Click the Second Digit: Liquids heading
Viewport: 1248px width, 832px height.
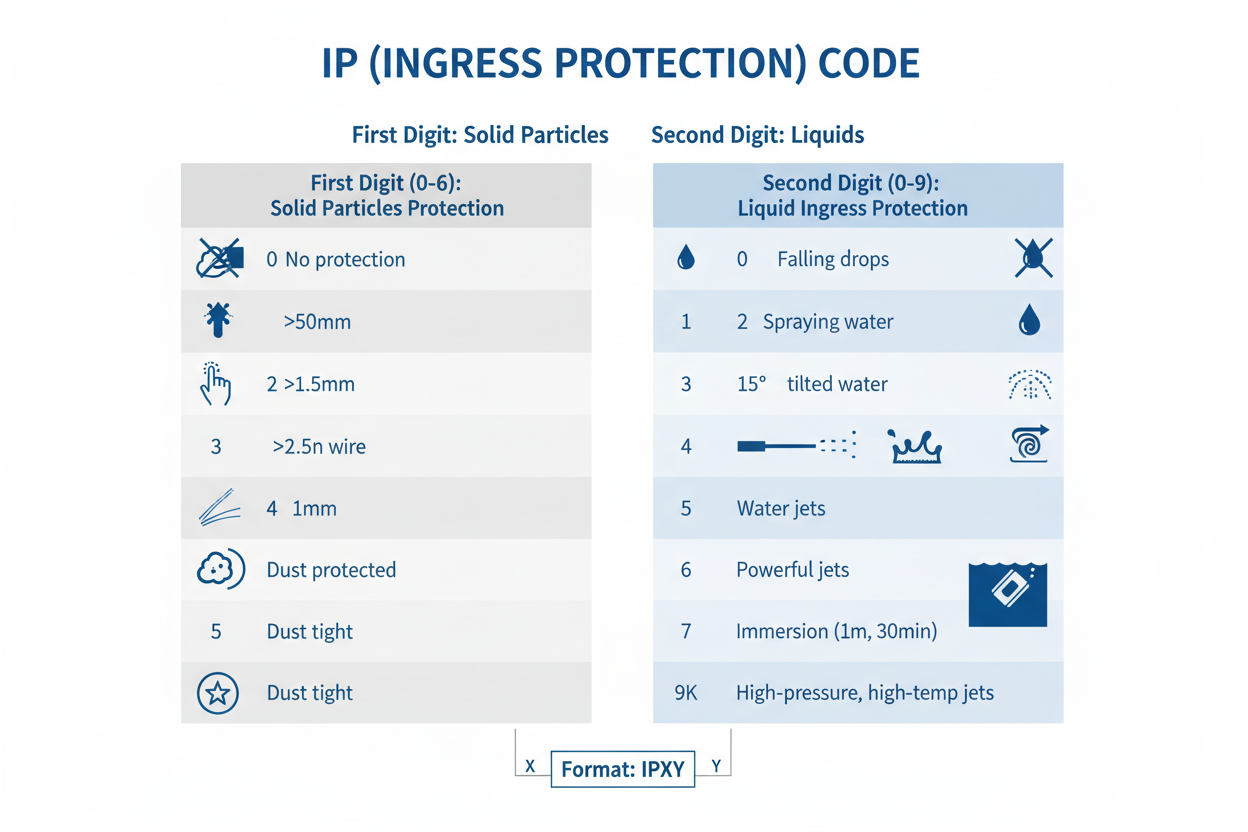758,135
